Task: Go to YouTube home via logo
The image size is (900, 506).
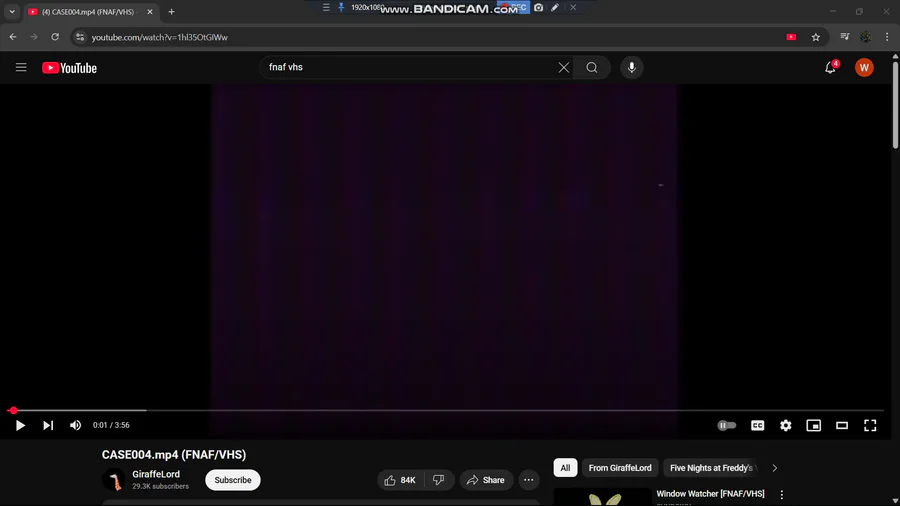Action: pos(69,68)
